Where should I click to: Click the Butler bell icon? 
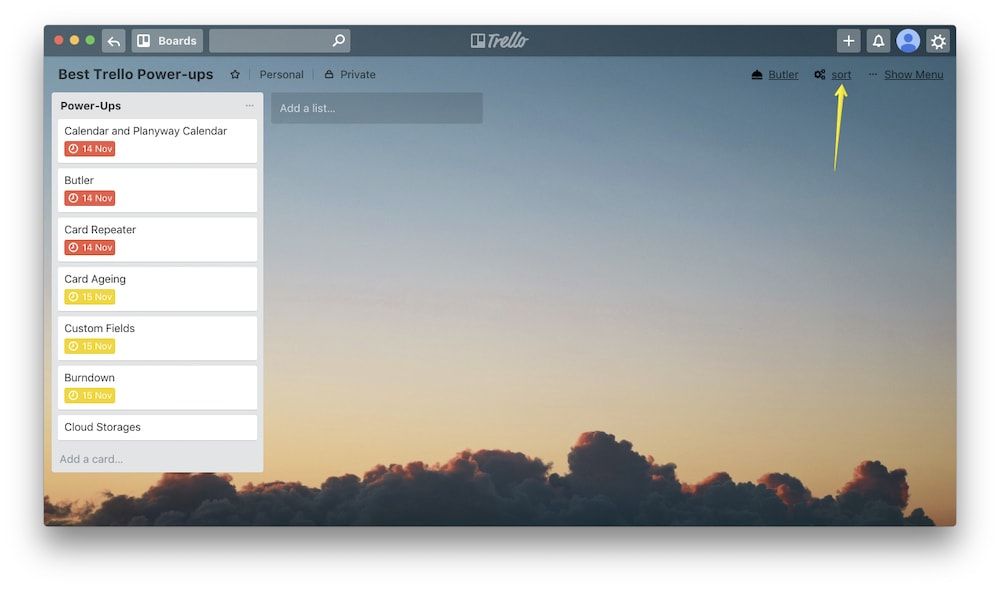pyautogui.click(x=757, y=75)
